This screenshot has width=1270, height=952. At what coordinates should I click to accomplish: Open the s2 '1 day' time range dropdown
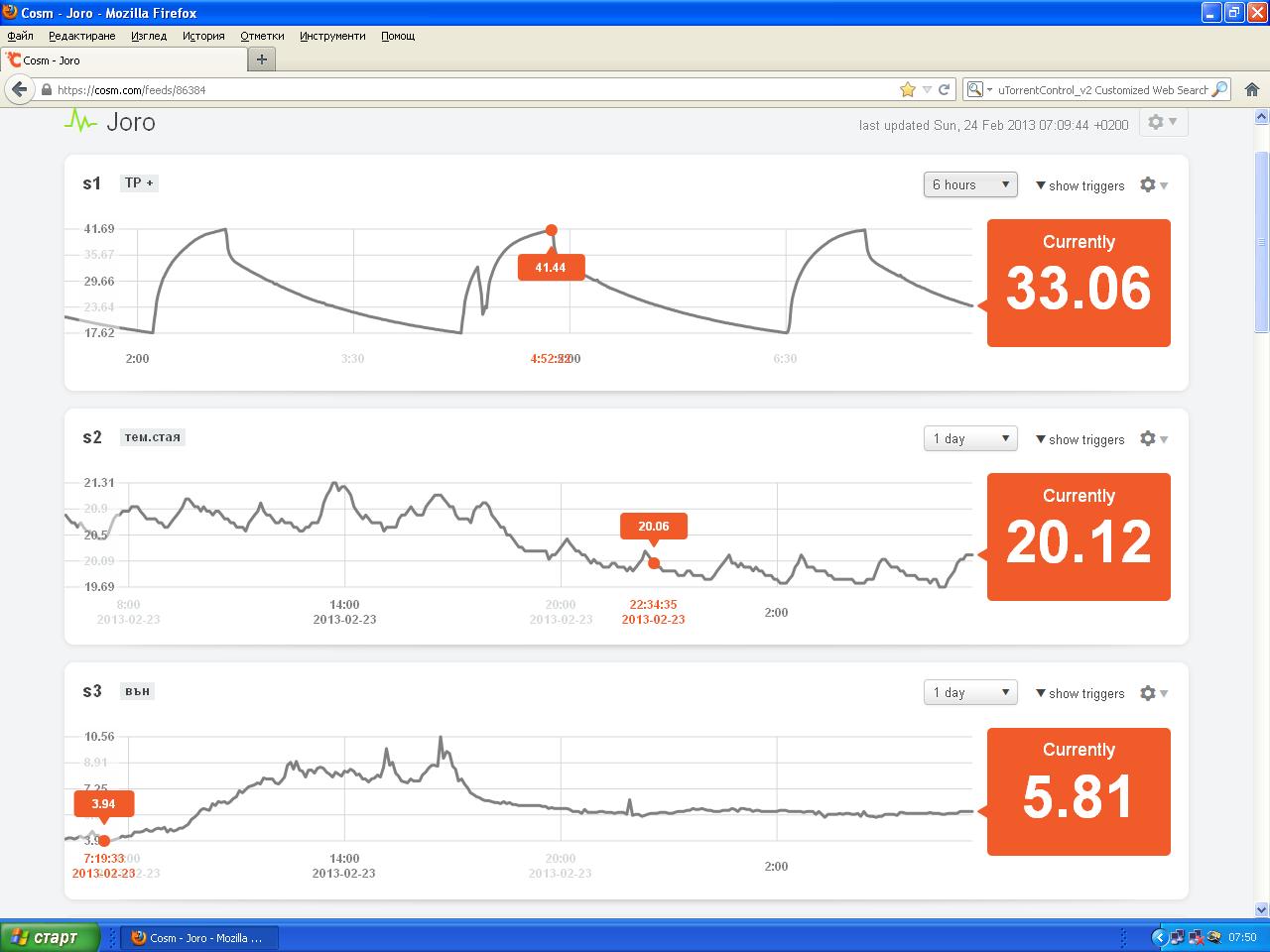pos(969,438)
